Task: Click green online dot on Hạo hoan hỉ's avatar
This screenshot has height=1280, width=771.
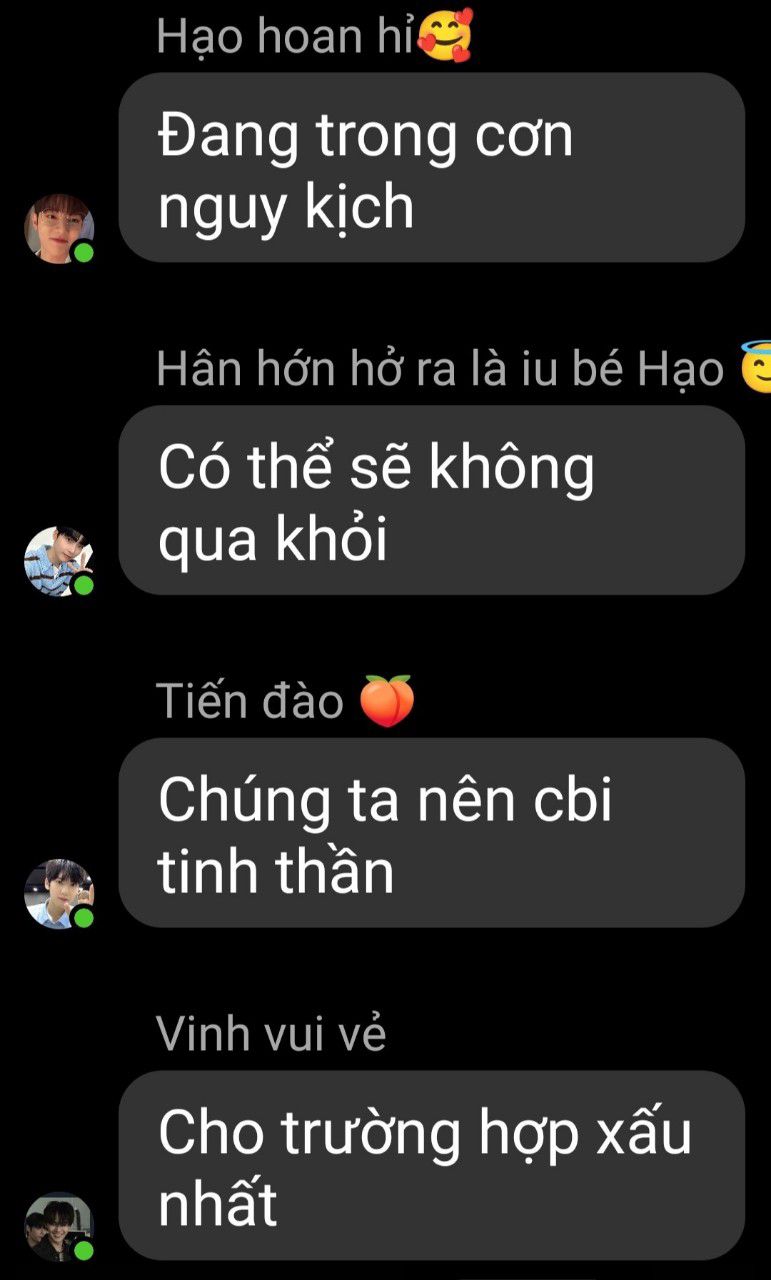Action: [x=84, y=252]
